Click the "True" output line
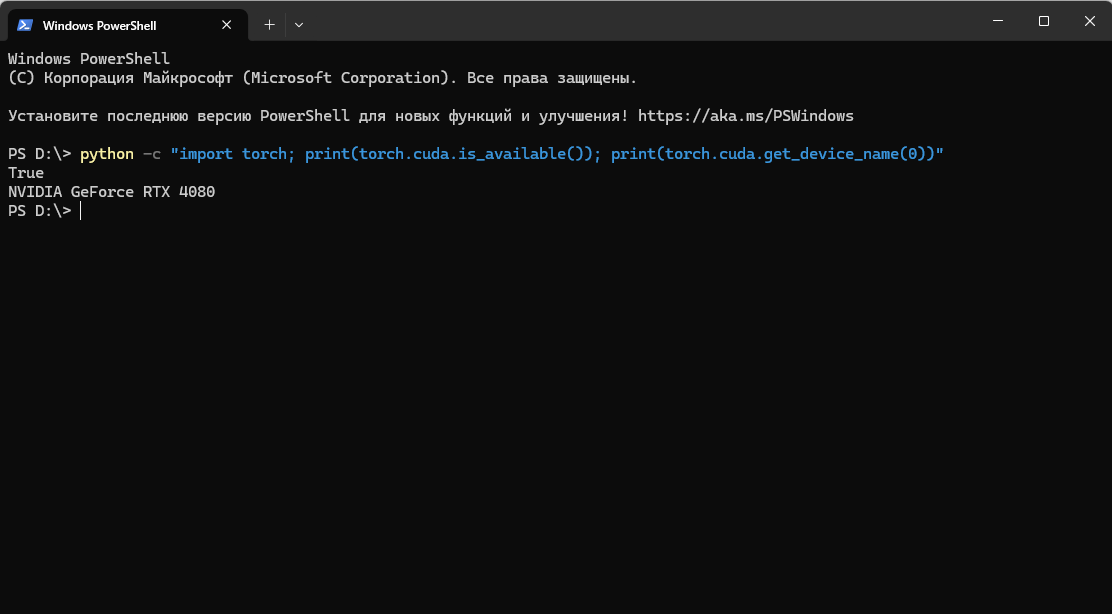Screen dimensions: 1112x614 [26, 173]
